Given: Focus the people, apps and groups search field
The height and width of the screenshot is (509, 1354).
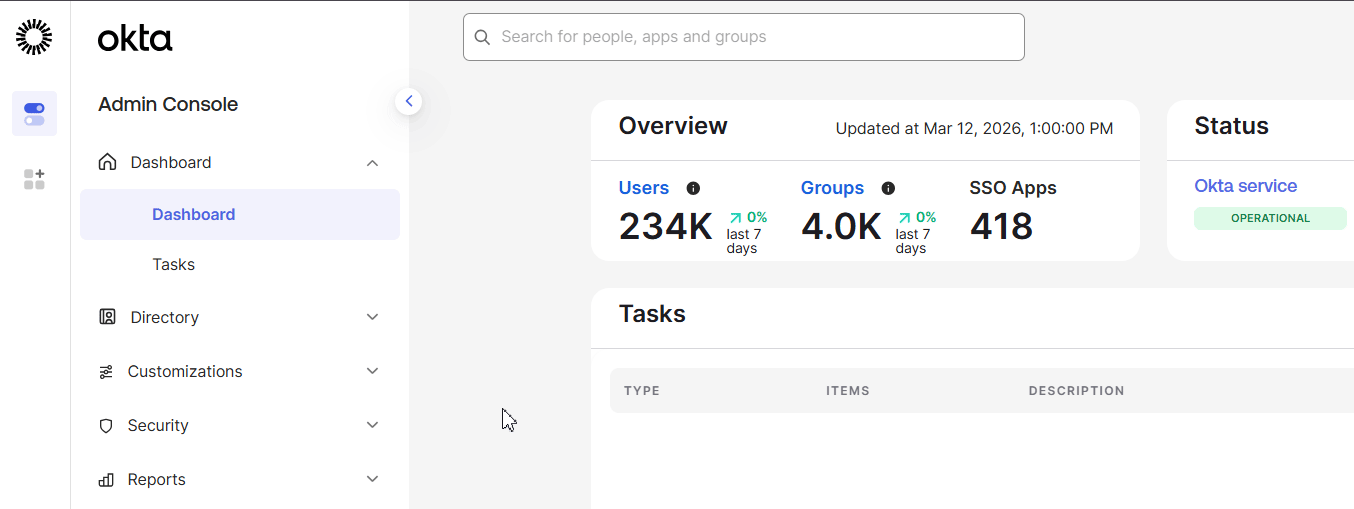Looking at the screenshot, I should point(744,37).
